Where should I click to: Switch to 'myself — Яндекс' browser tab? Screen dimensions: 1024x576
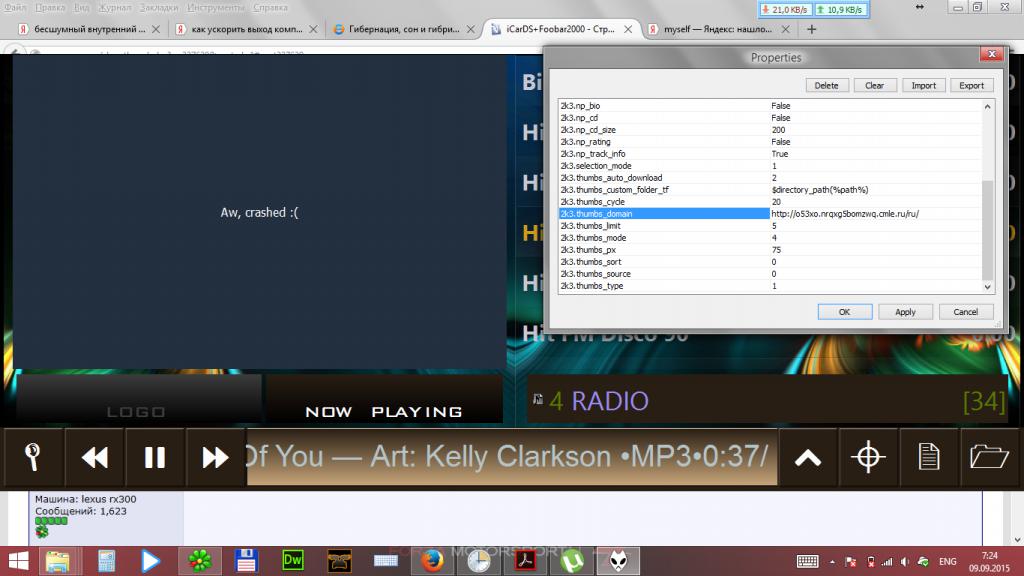(718, 29)
